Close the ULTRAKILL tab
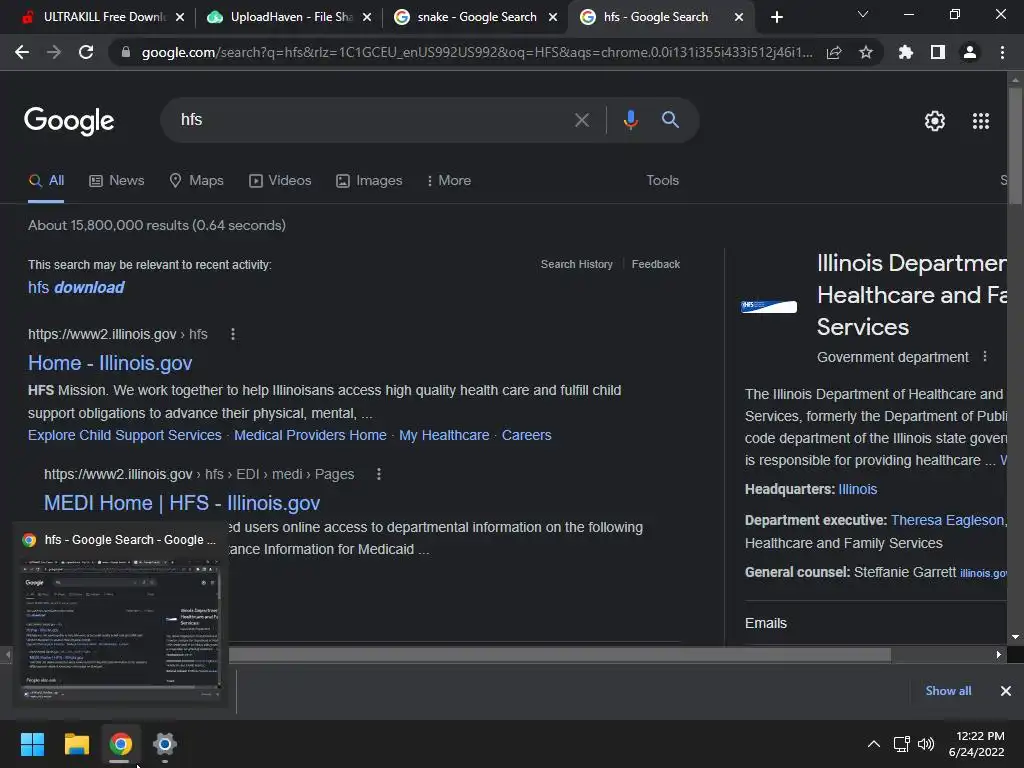This screenshot has height=768, width=1024. [180, 17]
